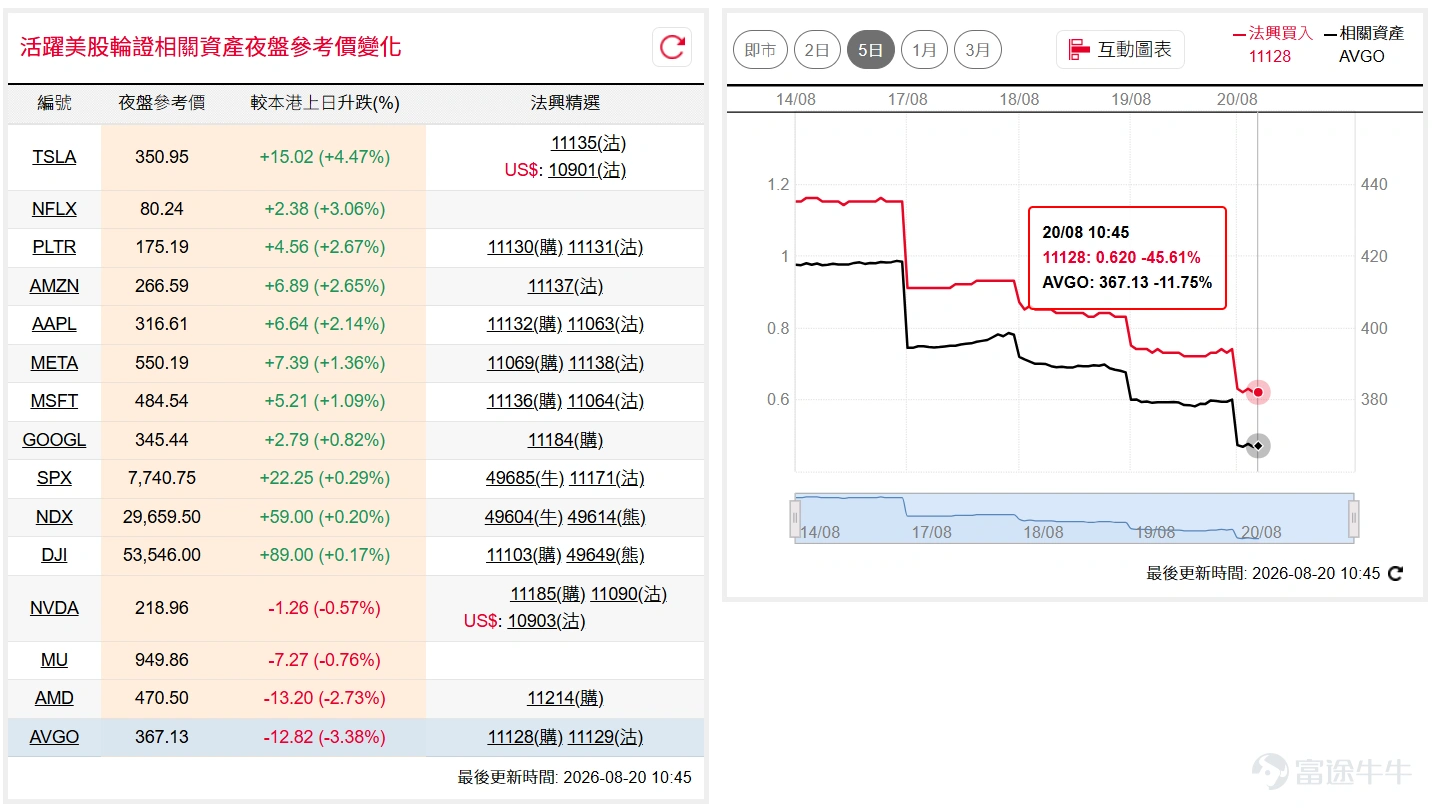
Task: Open the PLTR ticker link
Action: [54, 247]
